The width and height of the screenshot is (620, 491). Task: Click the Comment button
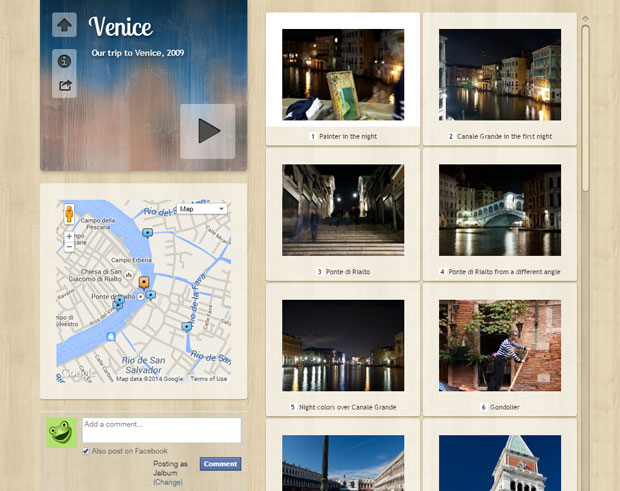(220, 464)
